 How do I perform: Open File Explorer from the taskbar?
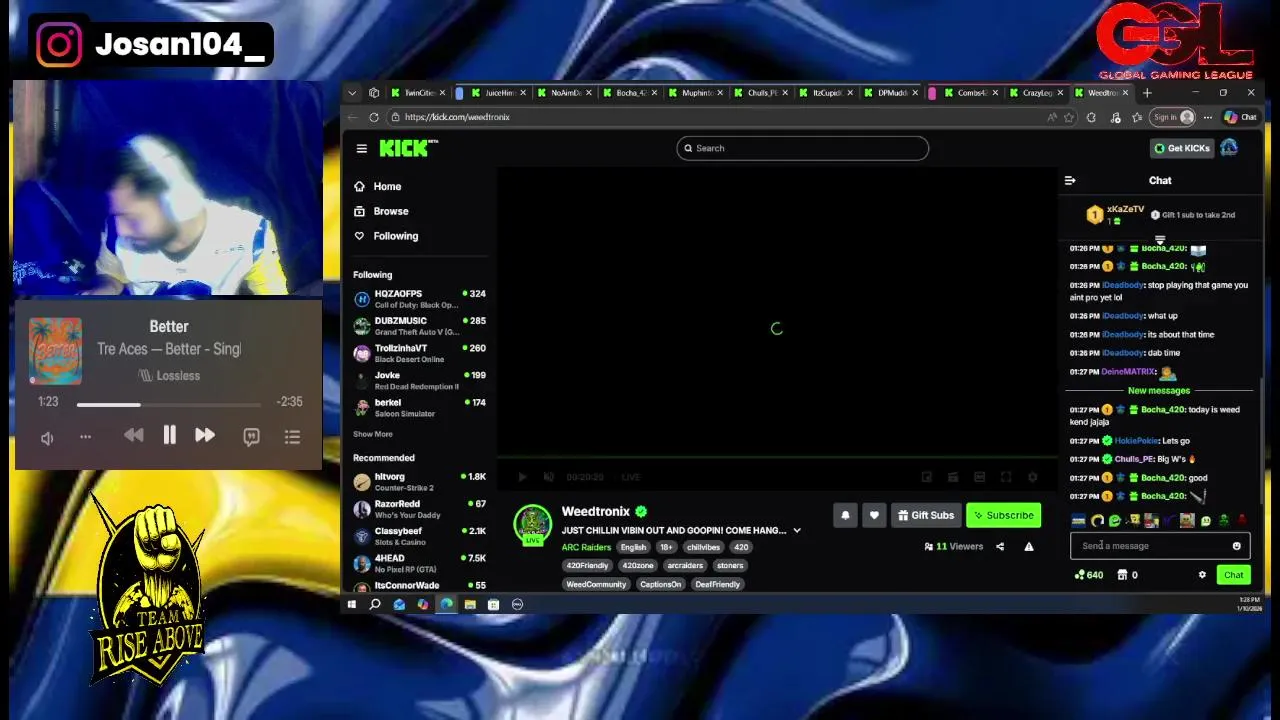470,604
